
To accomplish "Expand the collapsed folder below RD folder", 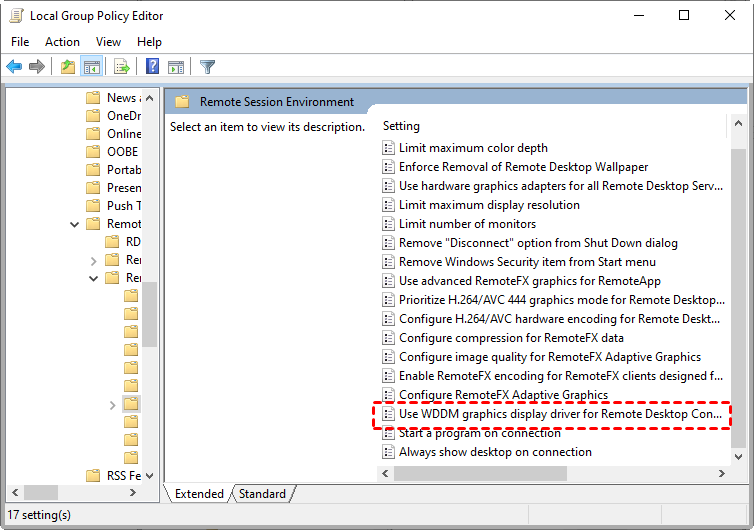I will (x=93, y=260).
